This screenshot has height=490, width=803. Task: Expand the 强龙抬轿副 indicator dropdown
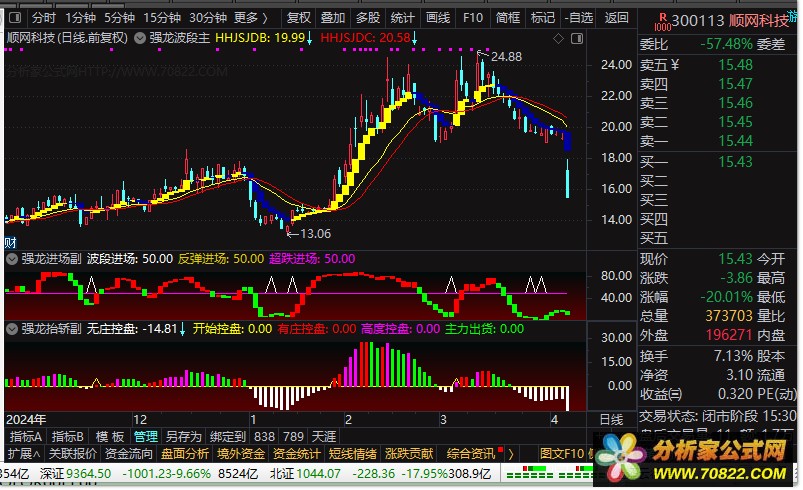point(12,329)
